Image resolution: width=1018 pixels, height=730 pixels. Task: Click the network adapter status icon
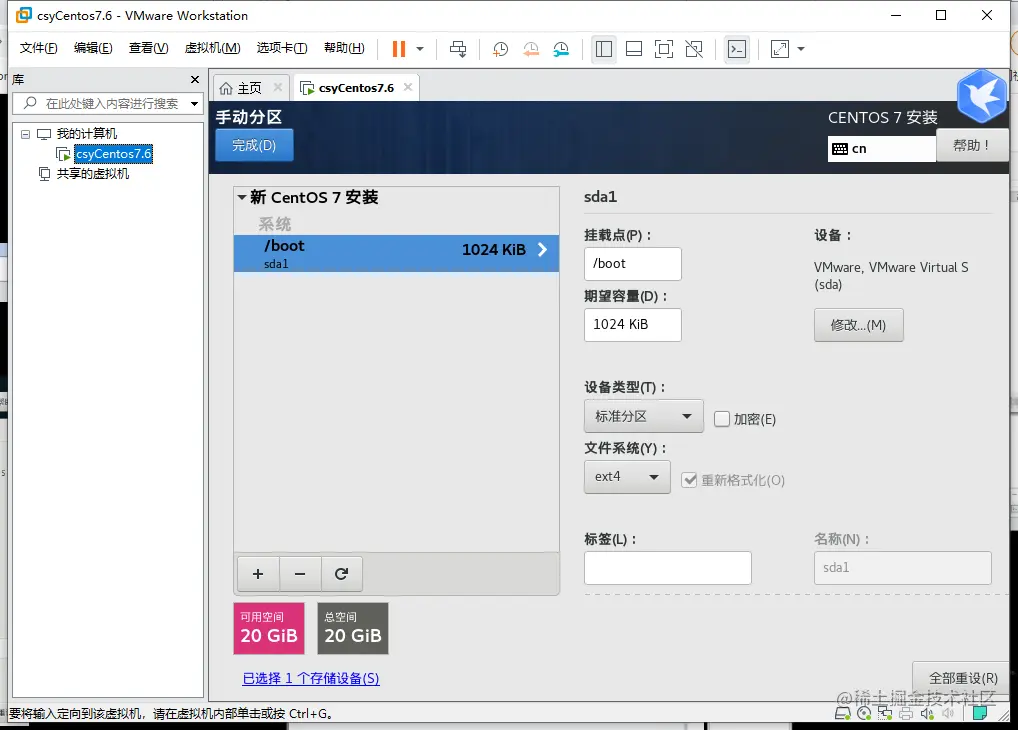[x=885, y=714]
